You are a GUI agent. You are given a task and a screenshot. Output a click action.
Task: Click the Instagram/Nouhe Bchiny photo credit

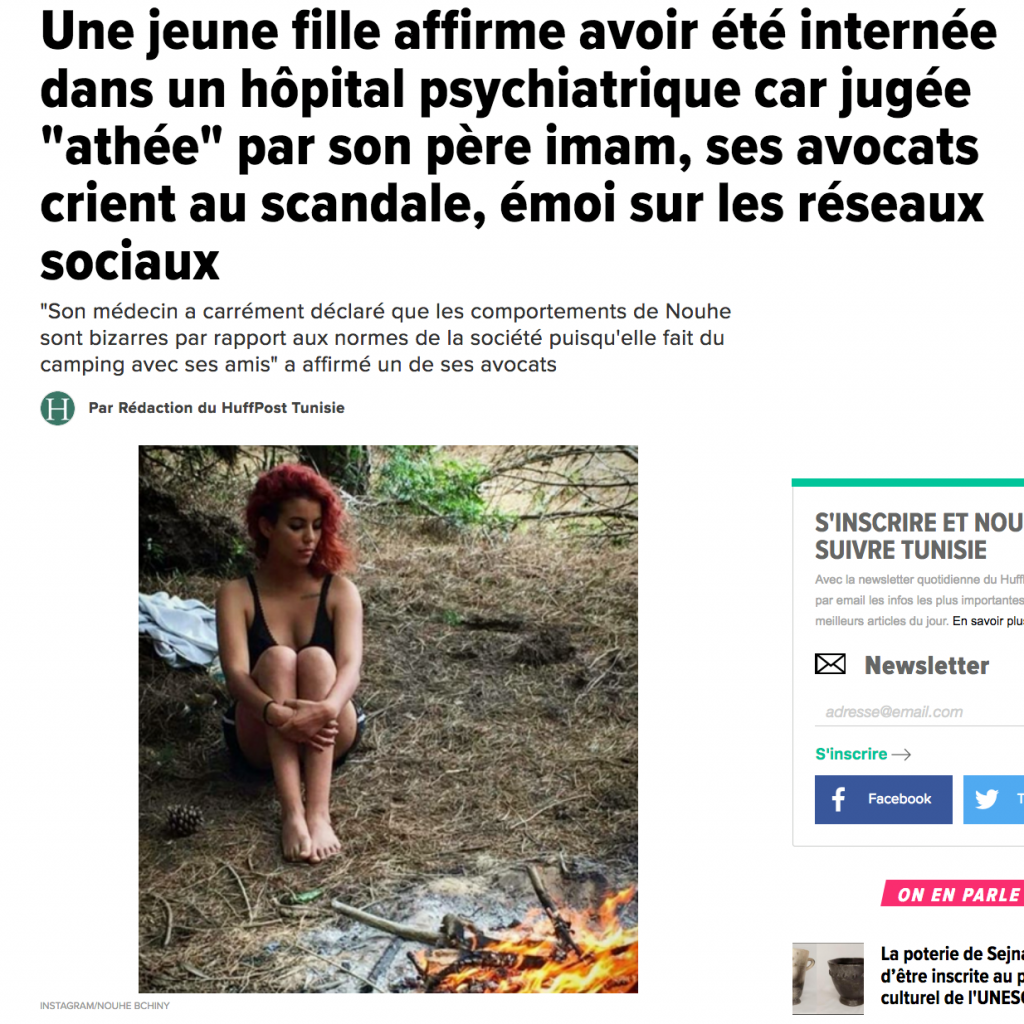tap(104, 1006)
